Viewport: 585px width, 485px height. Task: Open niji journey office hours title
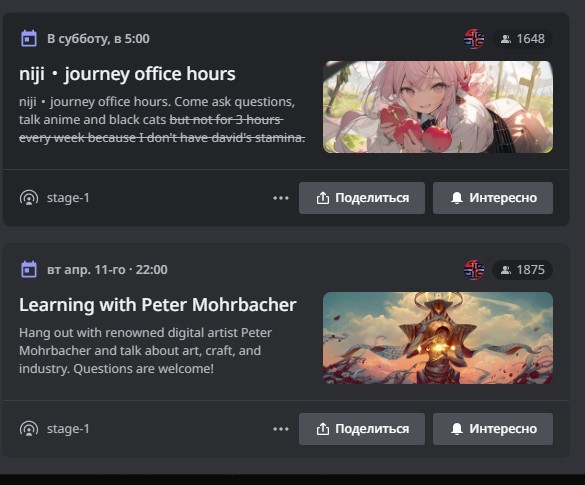(127, 74)
